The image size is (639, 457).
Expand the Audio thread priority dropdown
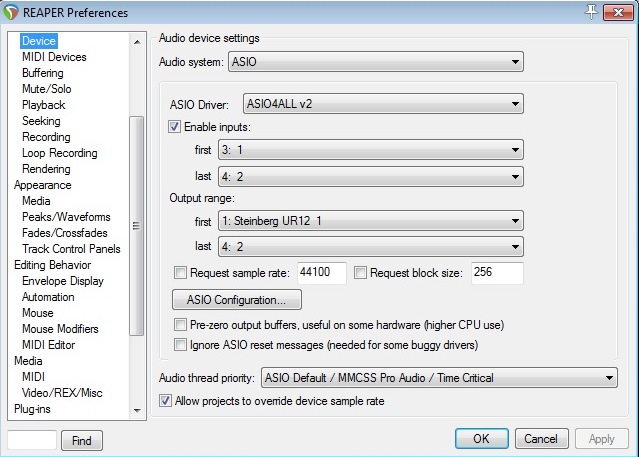(x=438, y=378)
